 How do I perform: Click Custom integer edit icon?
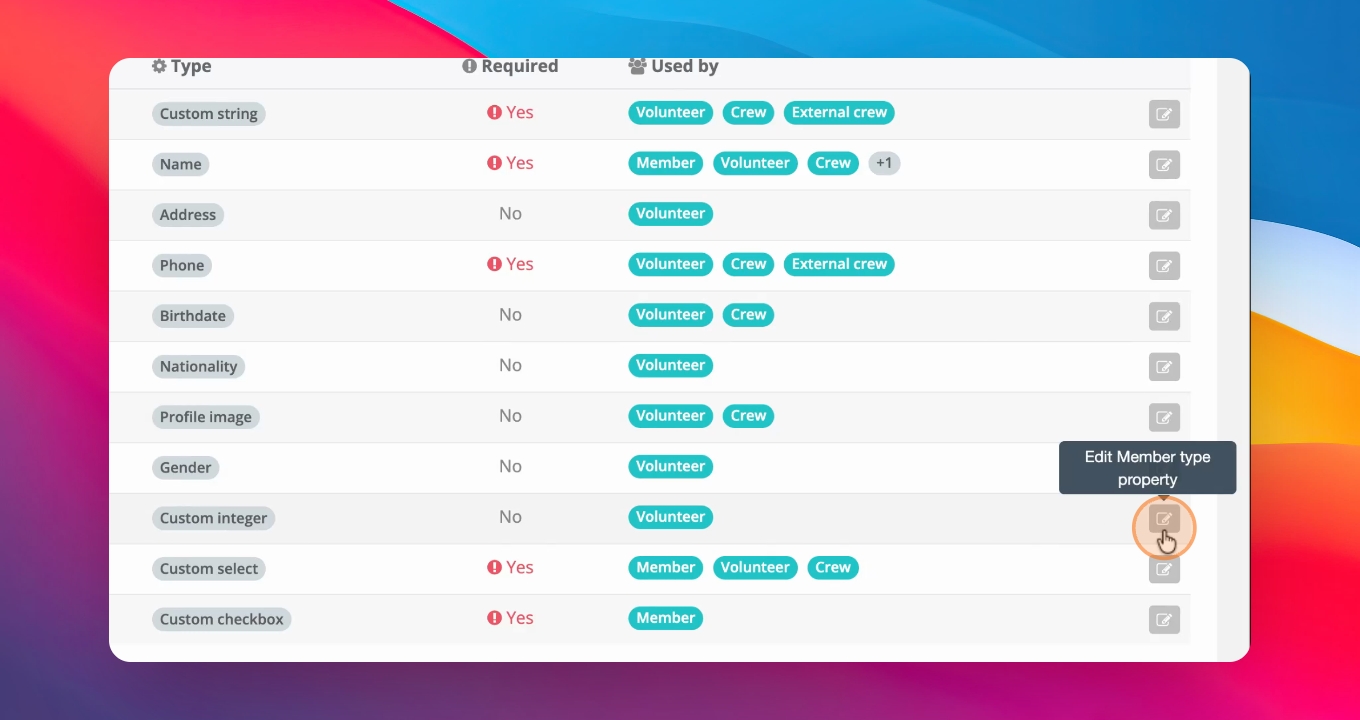coord(1164,519)
